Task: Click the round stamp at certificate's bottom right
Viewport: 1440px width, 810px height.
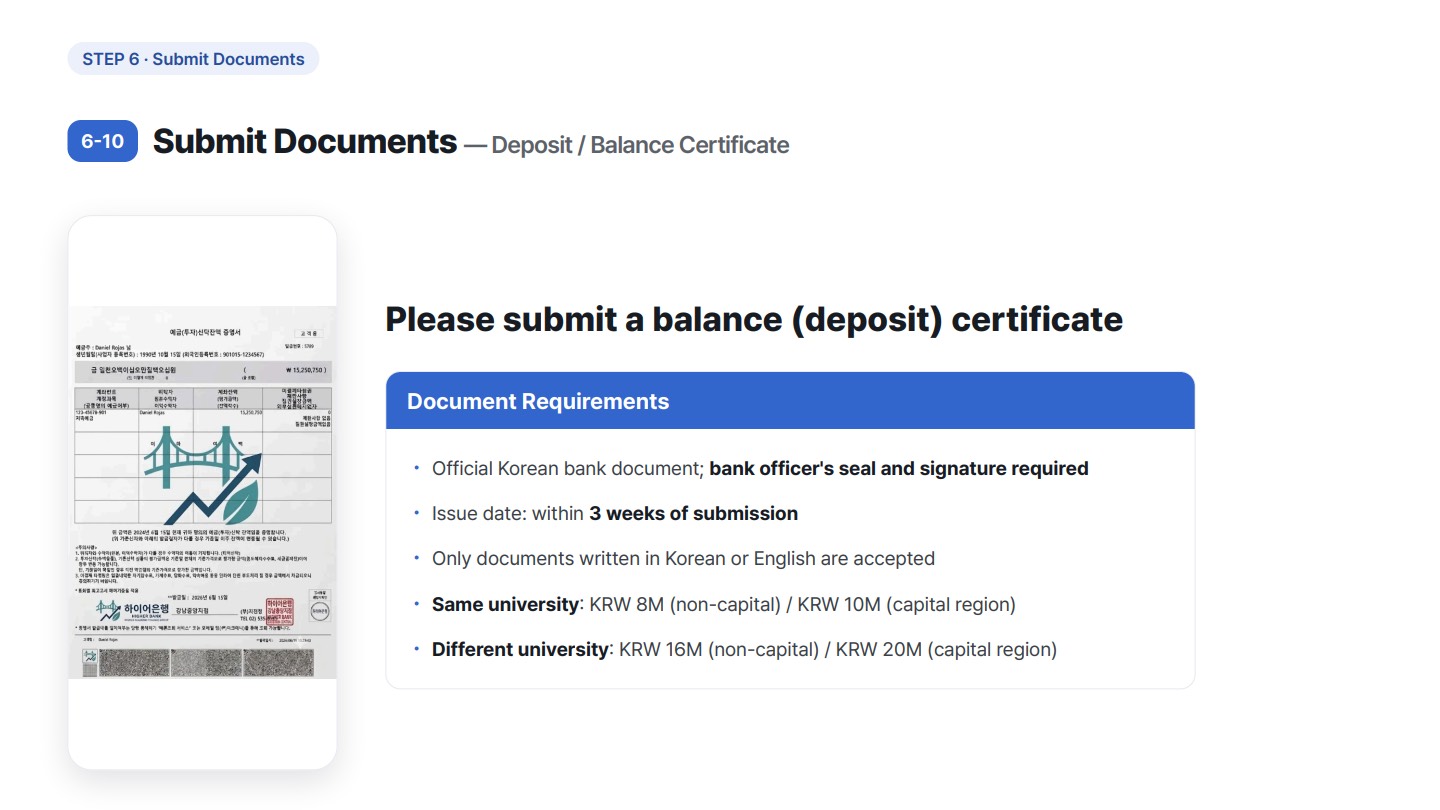Action: 319,611
